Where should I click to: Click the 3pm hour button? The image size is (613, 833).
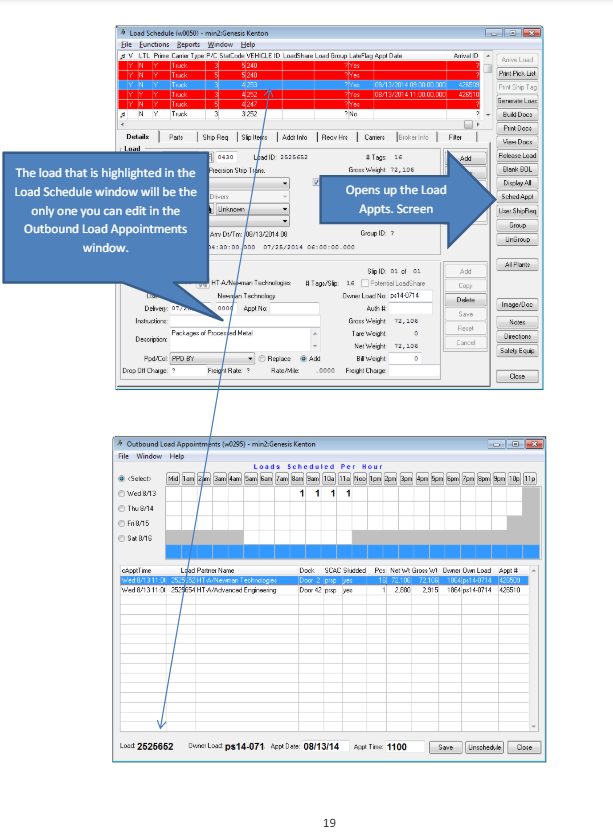click(x=406, y=479)
